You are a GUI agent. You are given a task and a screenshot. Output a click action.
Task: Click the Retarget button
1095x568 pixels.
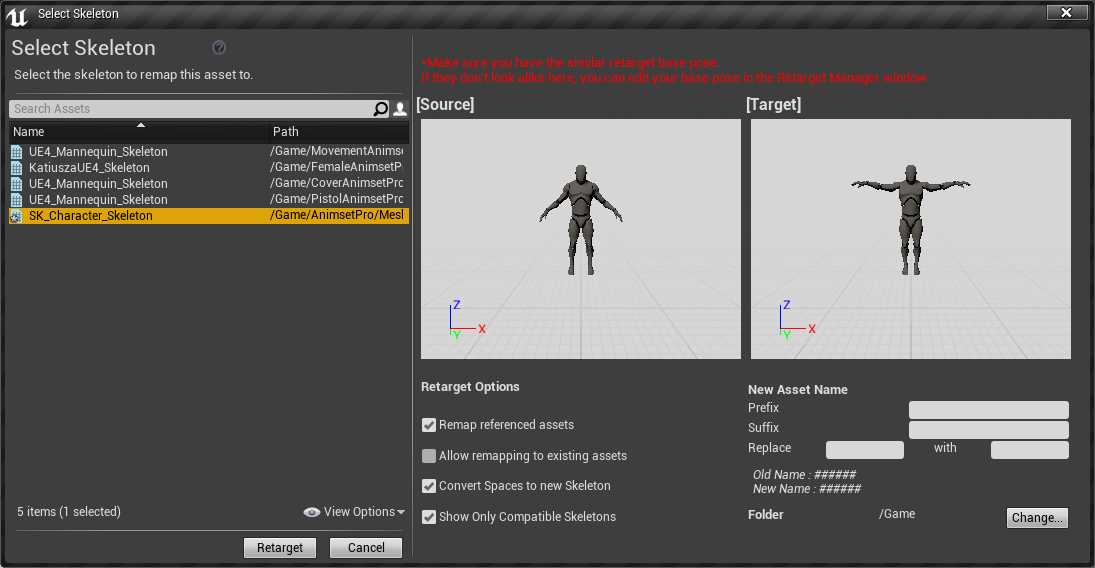click(279, 548)
